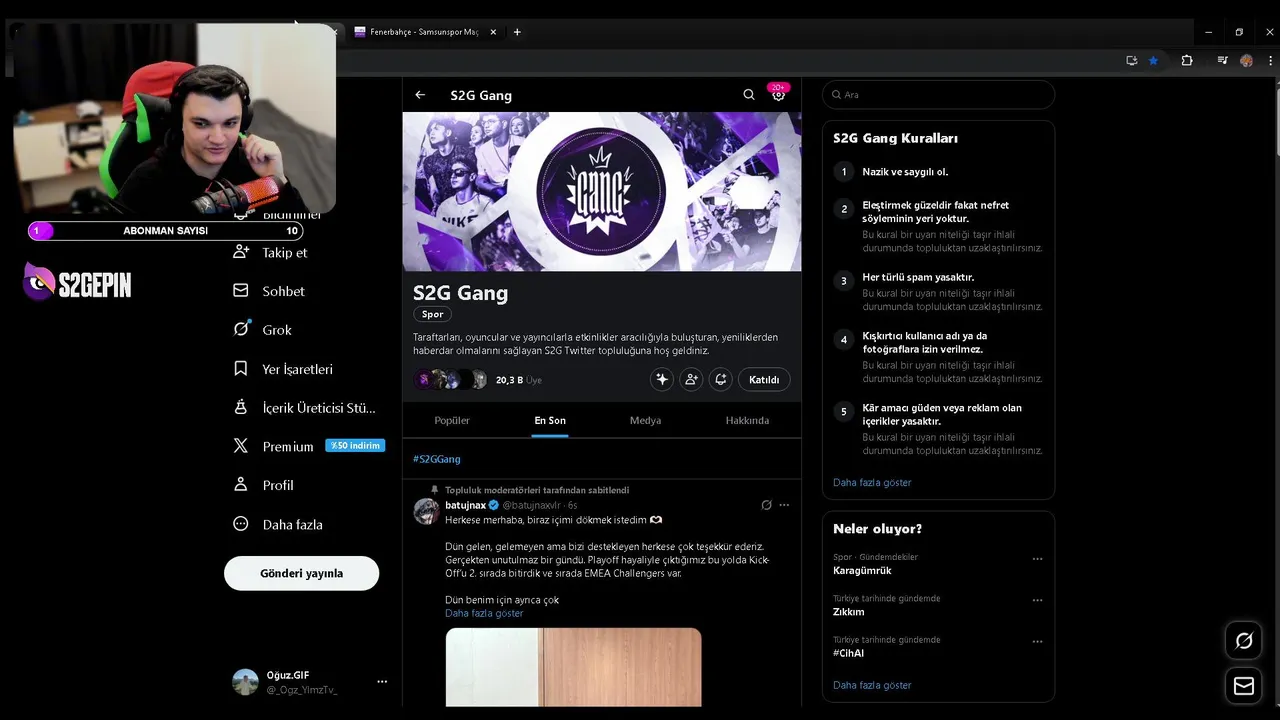Open community settings gear with 20+ badge
The width and height of the screenshot is (1280, 720).
779,94
